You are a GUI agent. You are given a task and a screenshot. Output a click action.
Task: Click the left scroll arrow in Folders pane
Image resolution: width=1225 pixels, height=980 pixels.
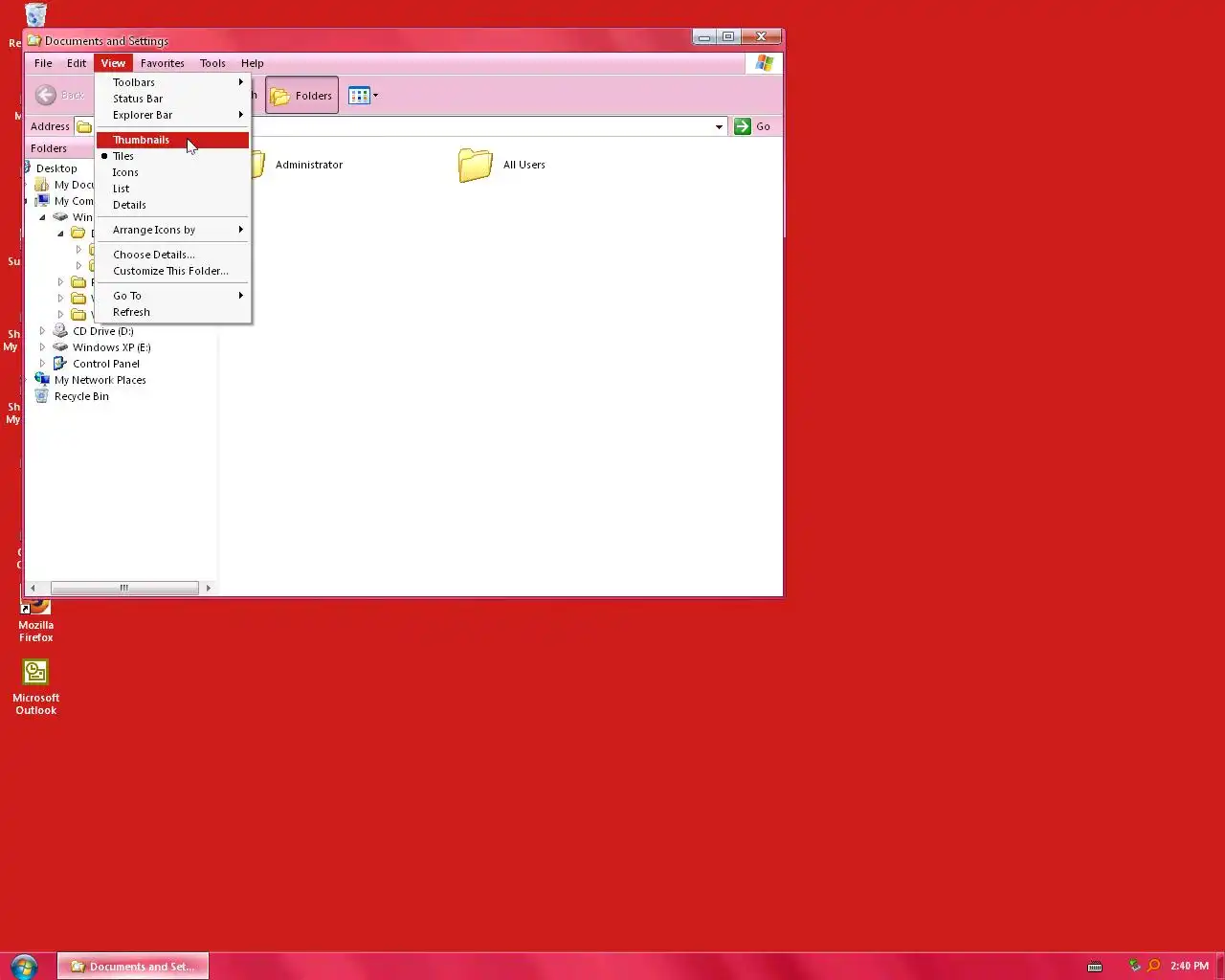click(x=33, y=588)
